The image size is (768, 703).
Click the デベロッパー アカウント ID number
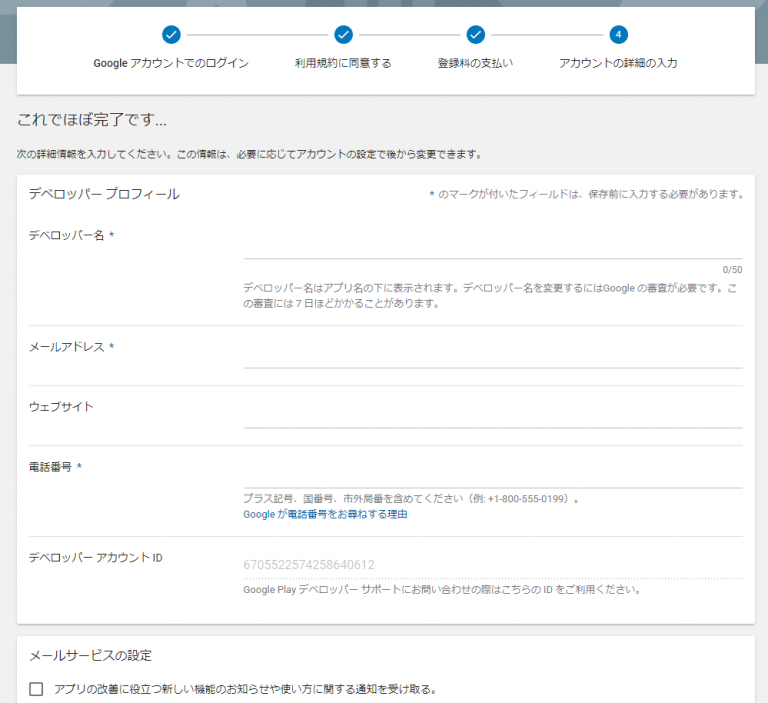coord(309,565)
